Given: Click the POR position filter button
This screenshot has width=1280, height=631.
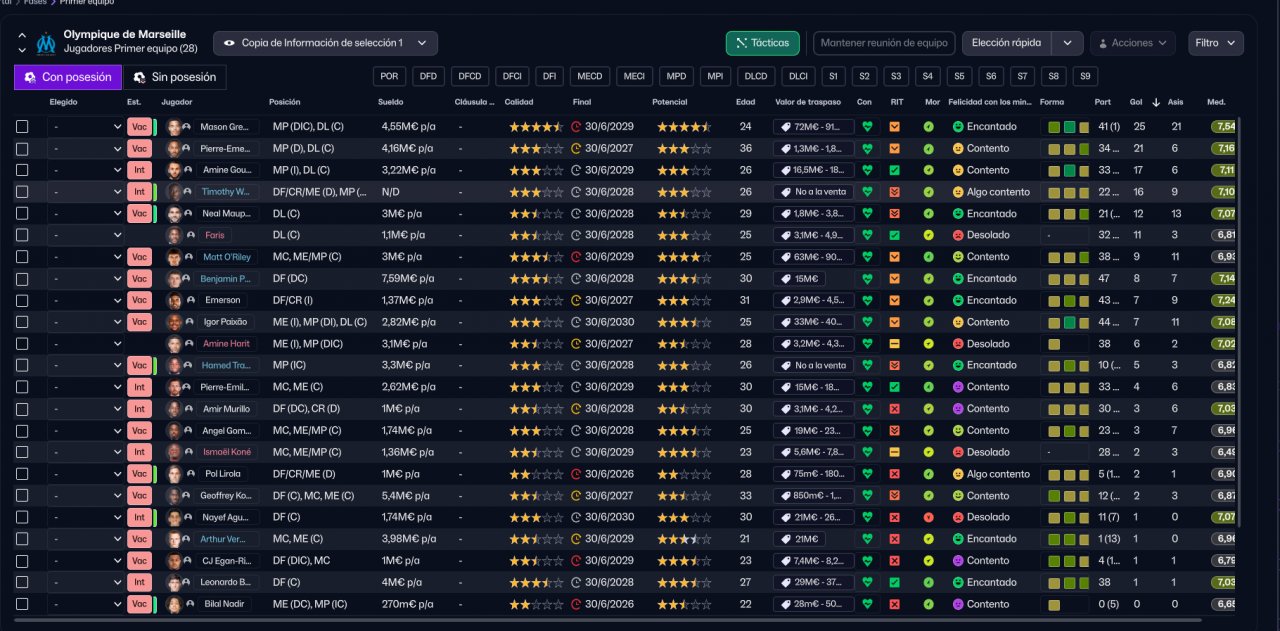Looking at the screenshot, I should [389, 76].
